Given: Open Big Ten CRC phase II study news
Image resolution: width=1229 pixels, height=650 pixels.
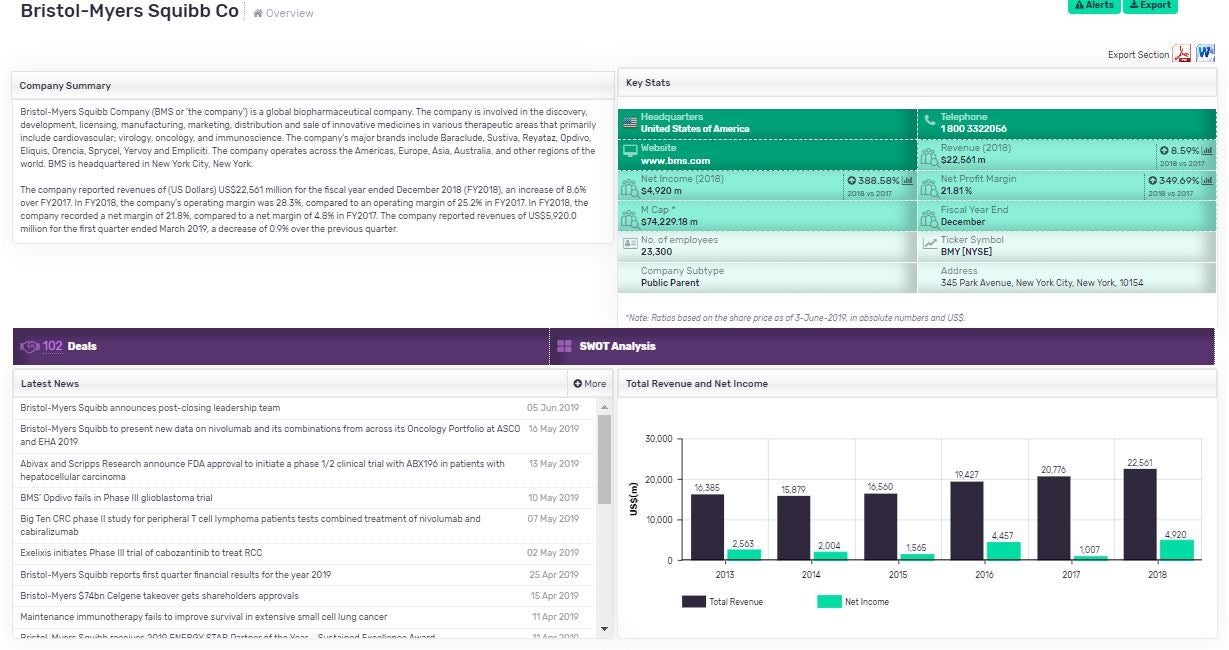Looking at the screenshot, I should click(x=250, y=525).
